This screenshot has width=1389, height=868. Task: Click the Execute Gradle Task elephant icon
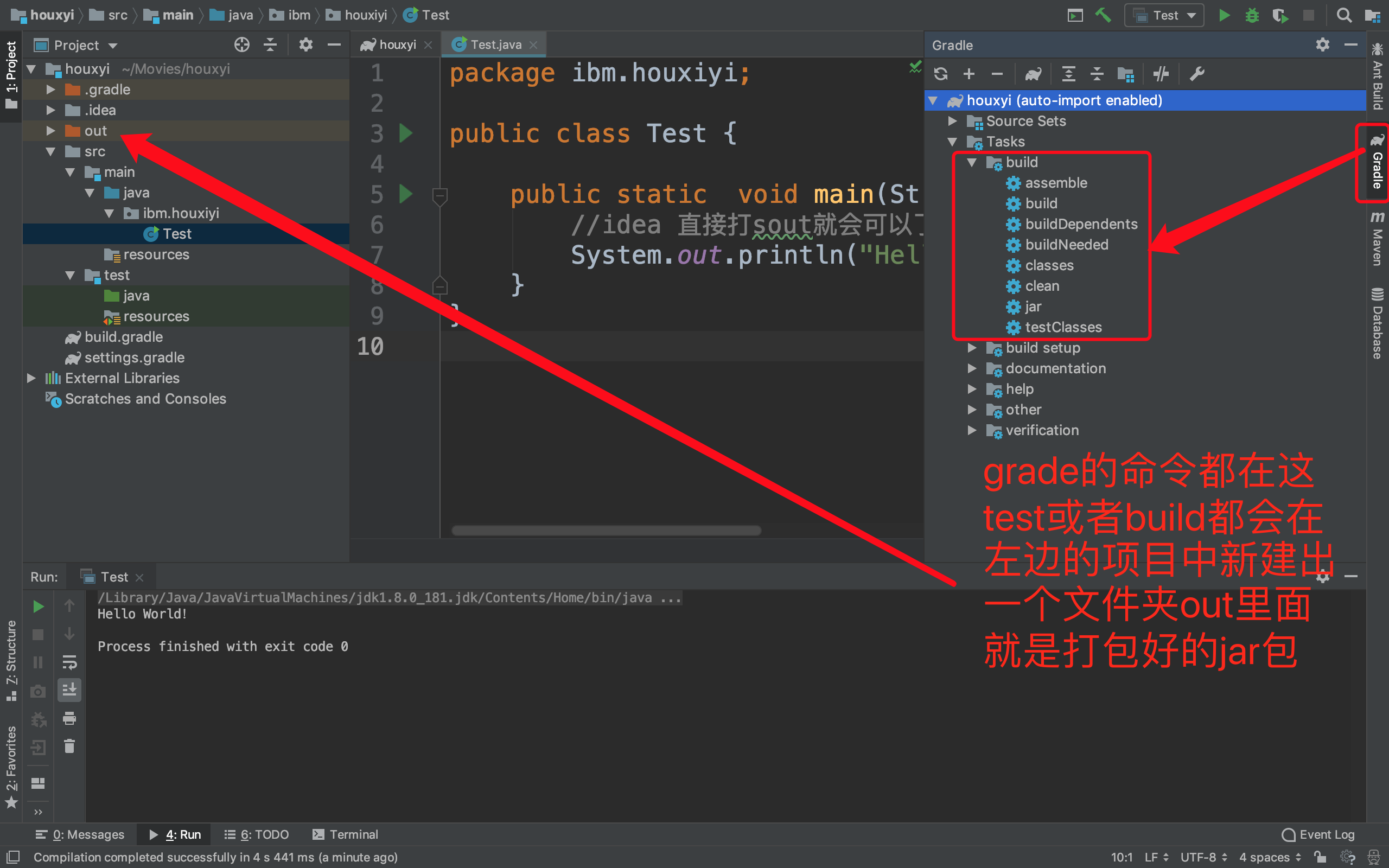[x=1033, y=74]
